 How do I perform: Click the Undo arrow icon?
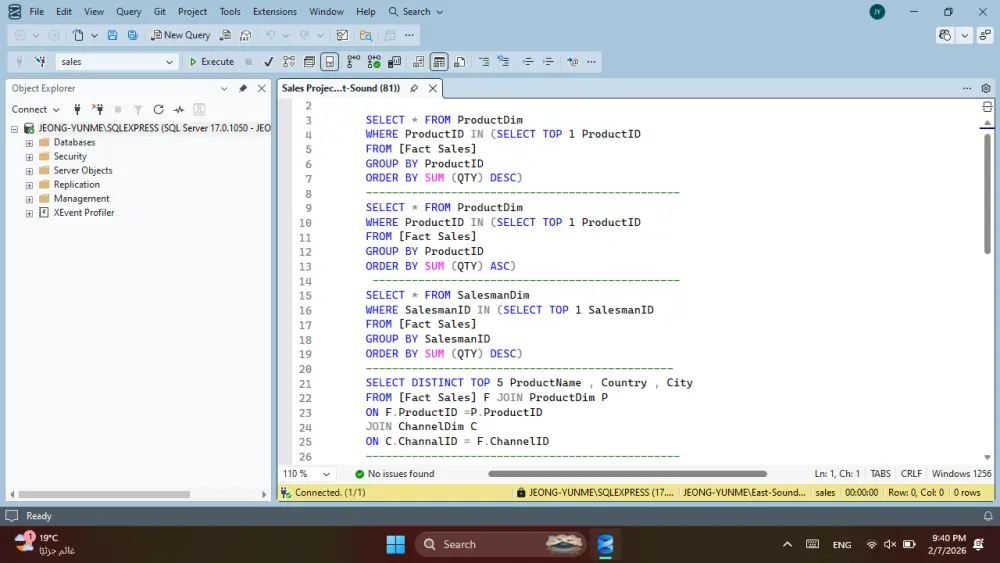coord(270,35)
